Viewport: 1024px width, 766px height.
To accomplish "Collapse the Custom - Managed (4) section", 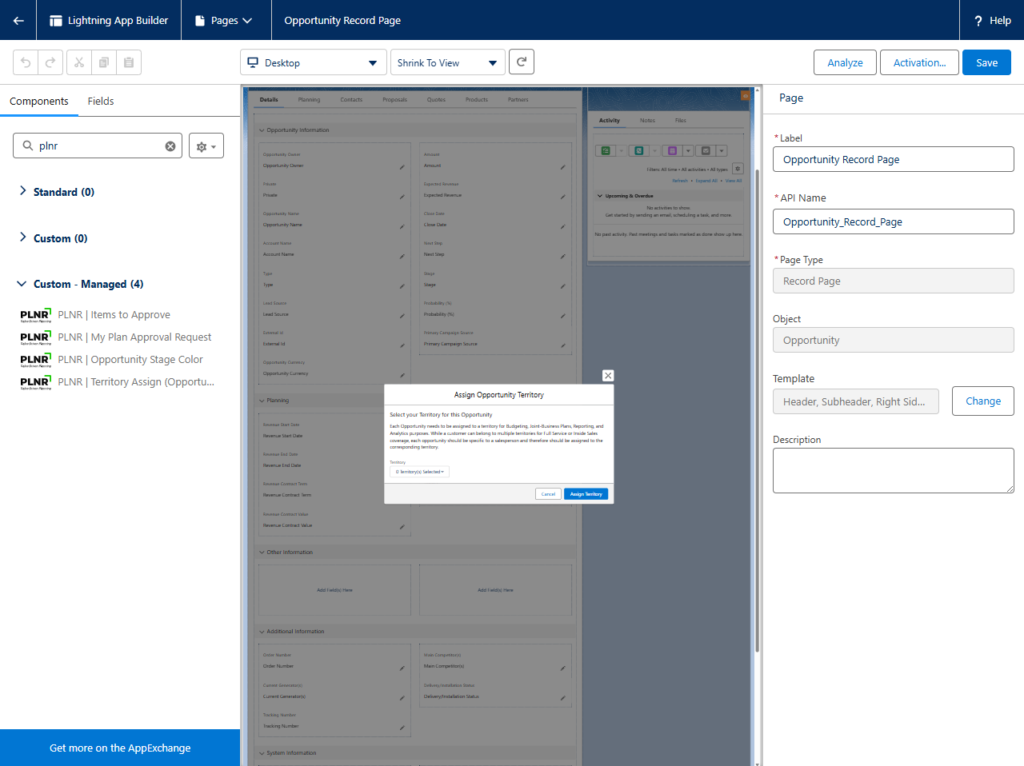I will (x=22, y=283).
